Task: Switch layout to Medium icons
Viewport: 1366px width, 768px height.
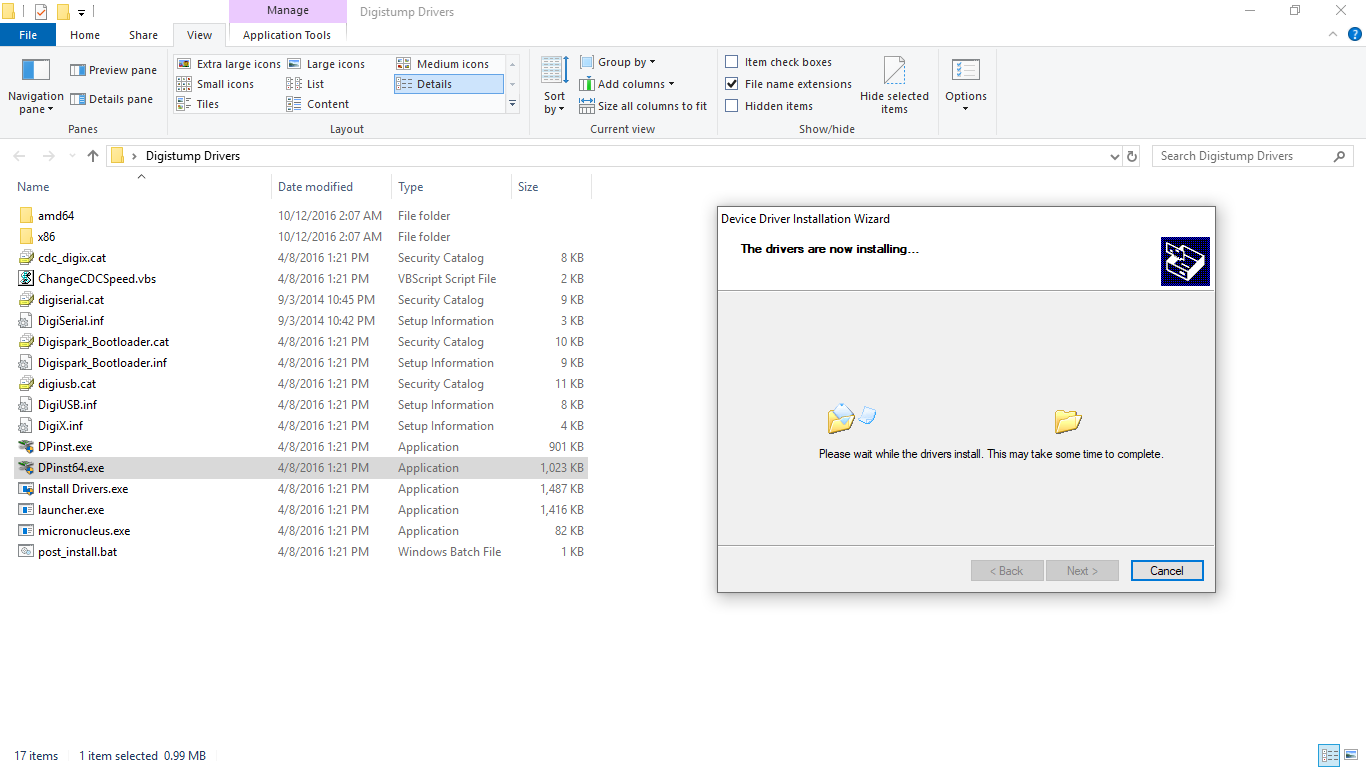Action: pyautogui.click(x=443, y=64)
